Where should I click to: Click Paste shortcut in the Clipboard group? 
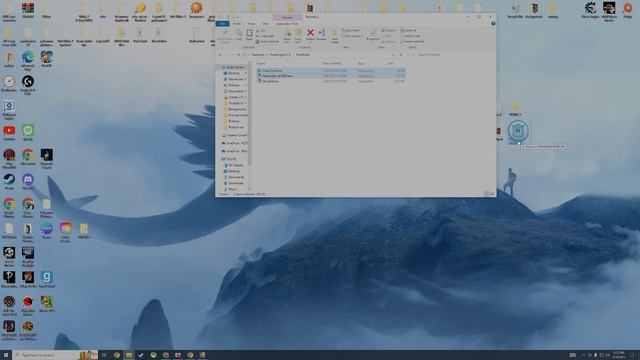267,42
